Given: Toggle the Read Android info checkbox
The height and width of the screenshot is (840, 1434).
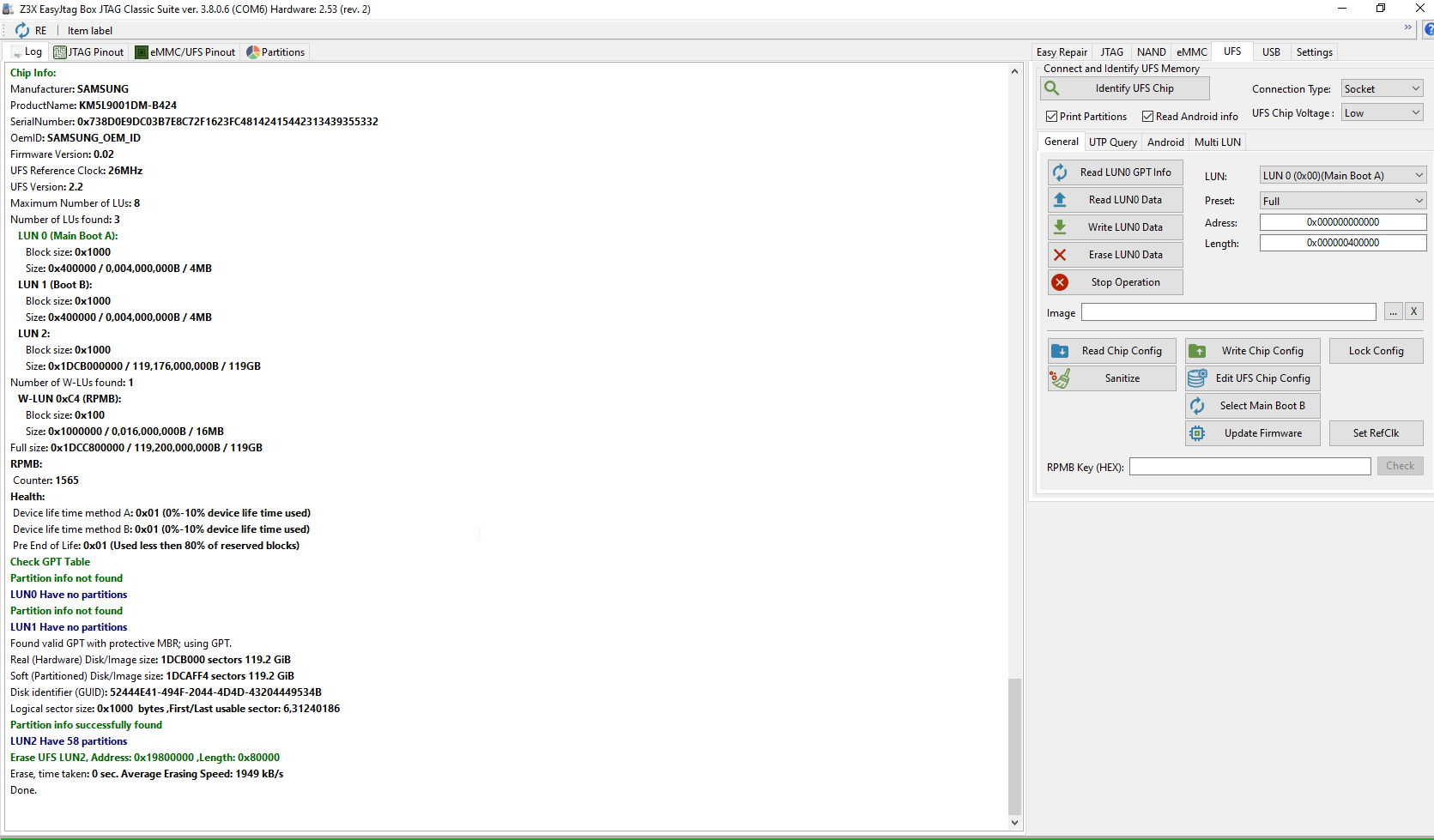Looking at the screenshot, I should click(1147, 117).
